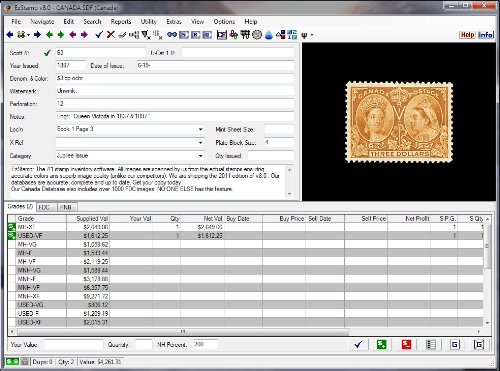Click the green plus sheet icon at bottom
Screen dimensions: 500x371
[x=382, y=344]
